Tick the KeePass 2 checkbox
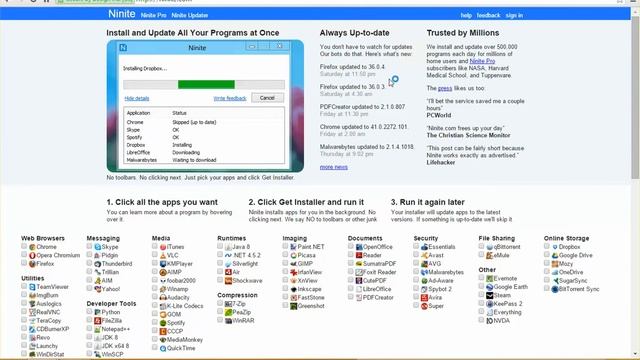Screen dimensions: 640x360 (x=481, y=303)
